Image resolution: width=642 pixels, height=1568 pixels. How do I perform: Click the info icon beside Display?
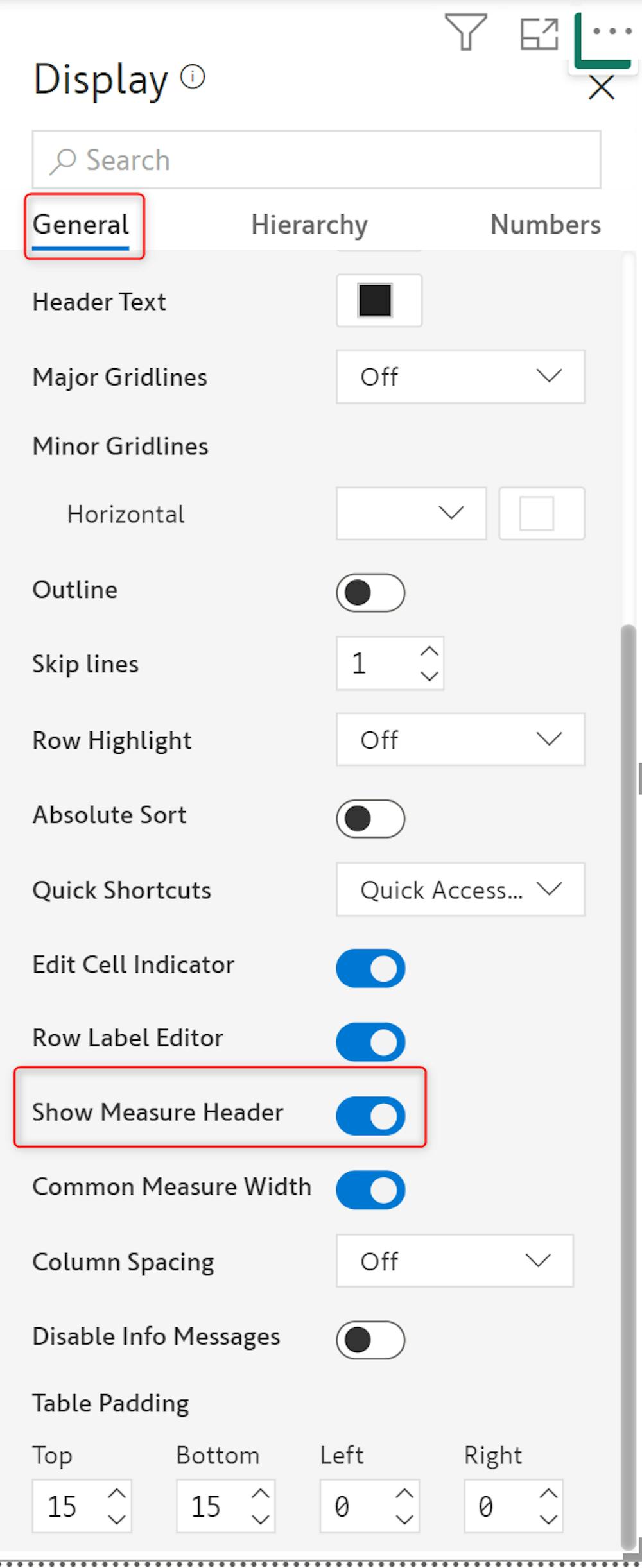click(193, 77)
